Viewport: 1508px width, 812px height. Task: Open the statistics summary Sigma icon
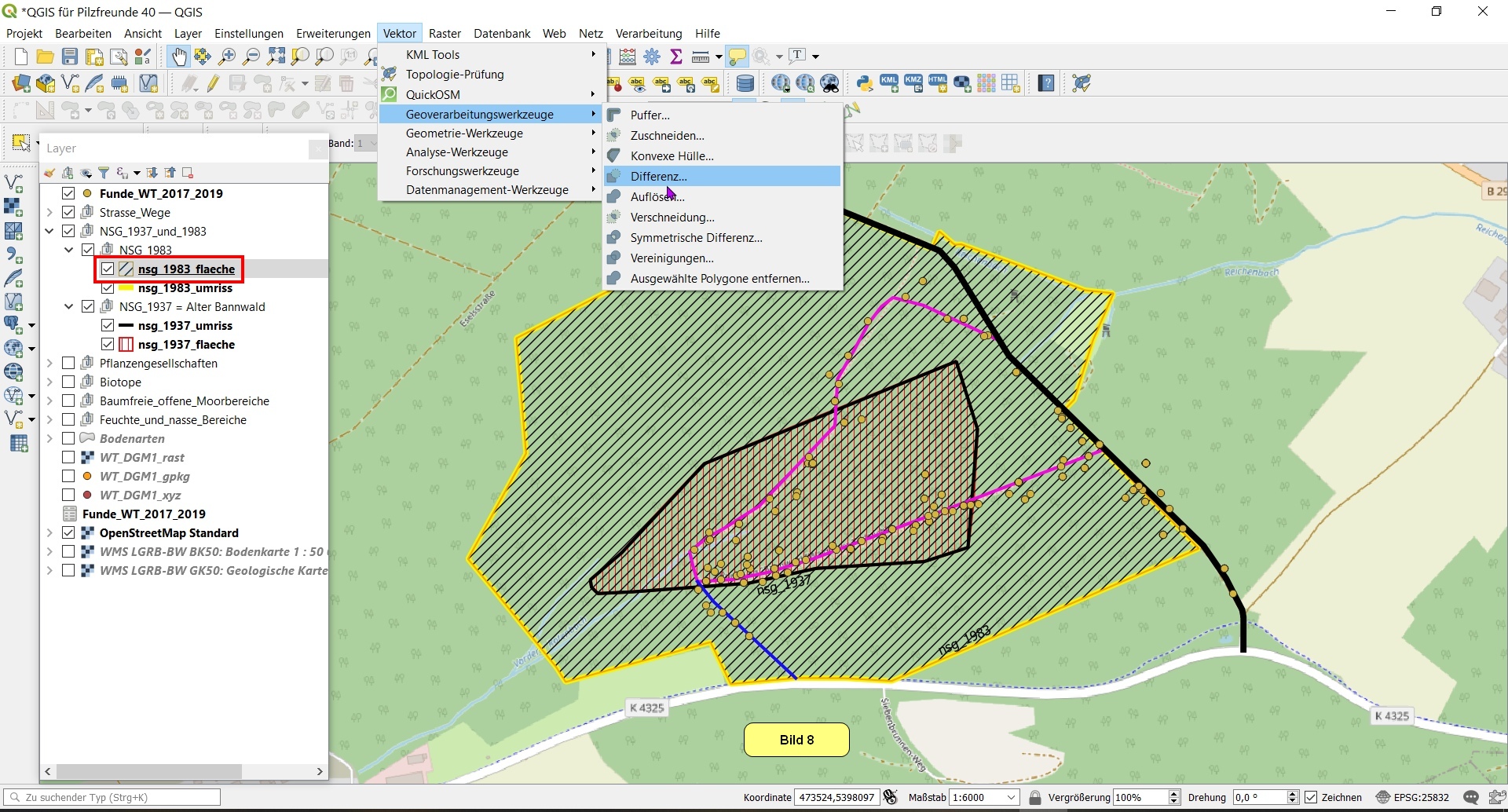tap(676, 57)
